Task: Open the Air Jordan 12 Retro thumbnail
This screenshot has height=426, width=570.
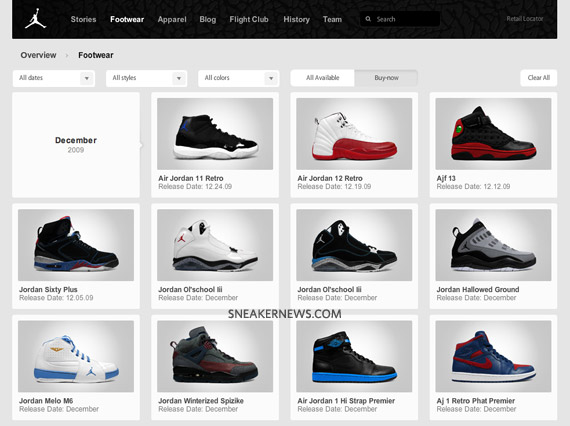Action: coord(354,134)
